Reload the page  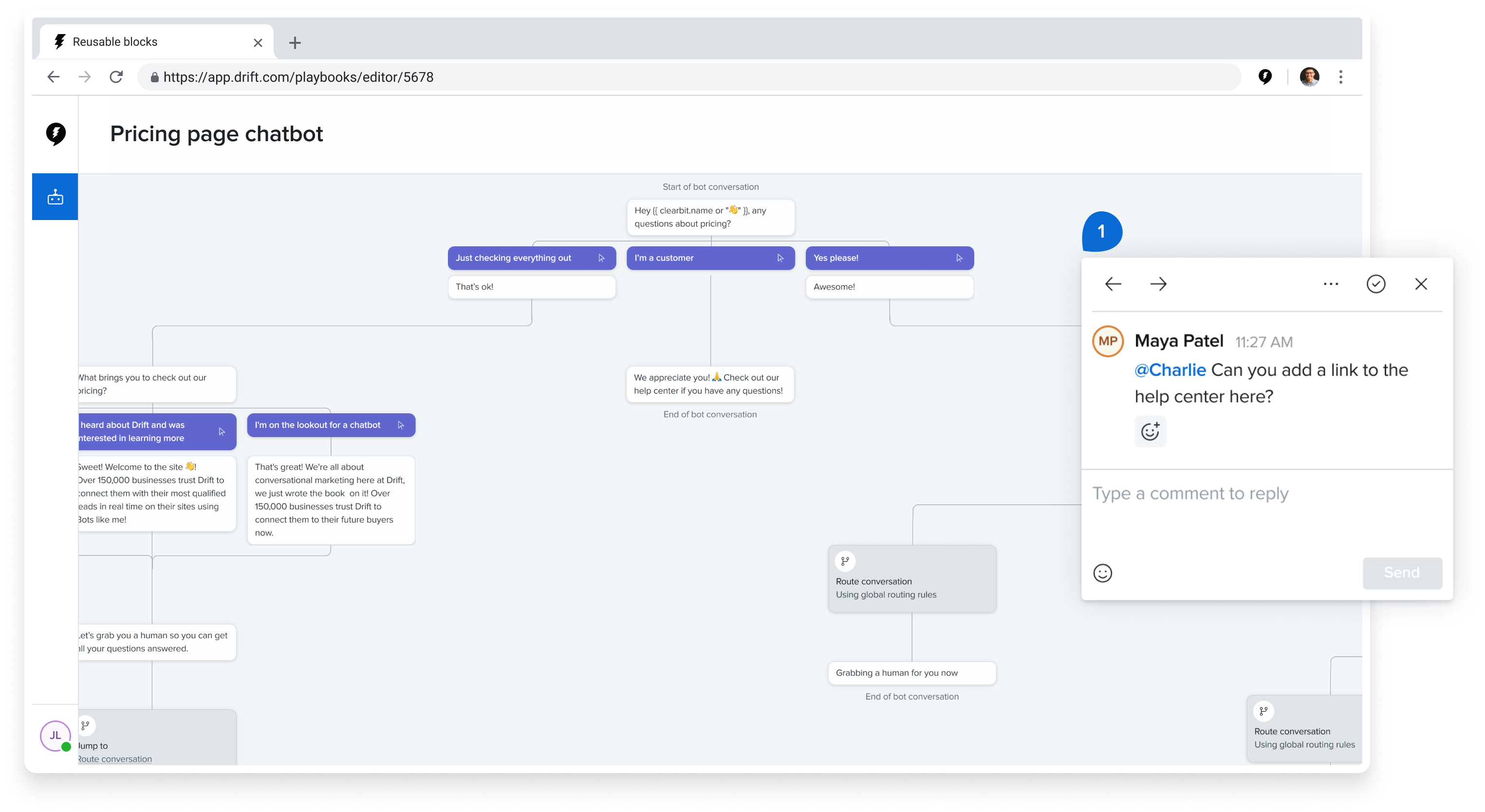[116, 76]
